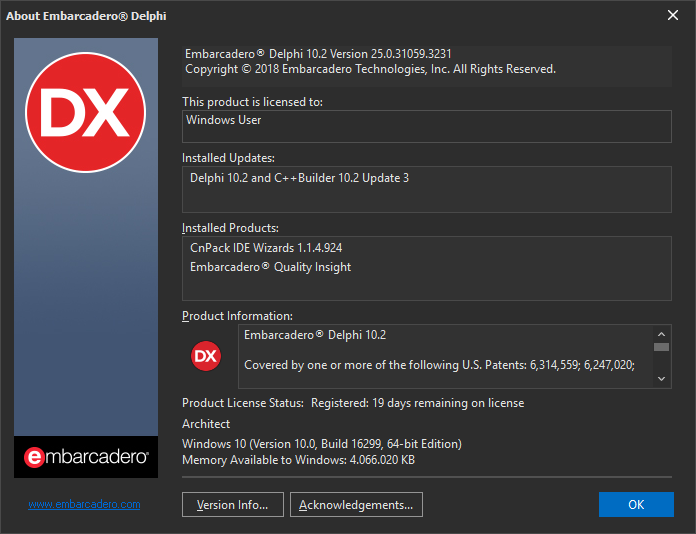Open the www.embarcadero.com link
The image size is (696, 534).
coord(84,504)
